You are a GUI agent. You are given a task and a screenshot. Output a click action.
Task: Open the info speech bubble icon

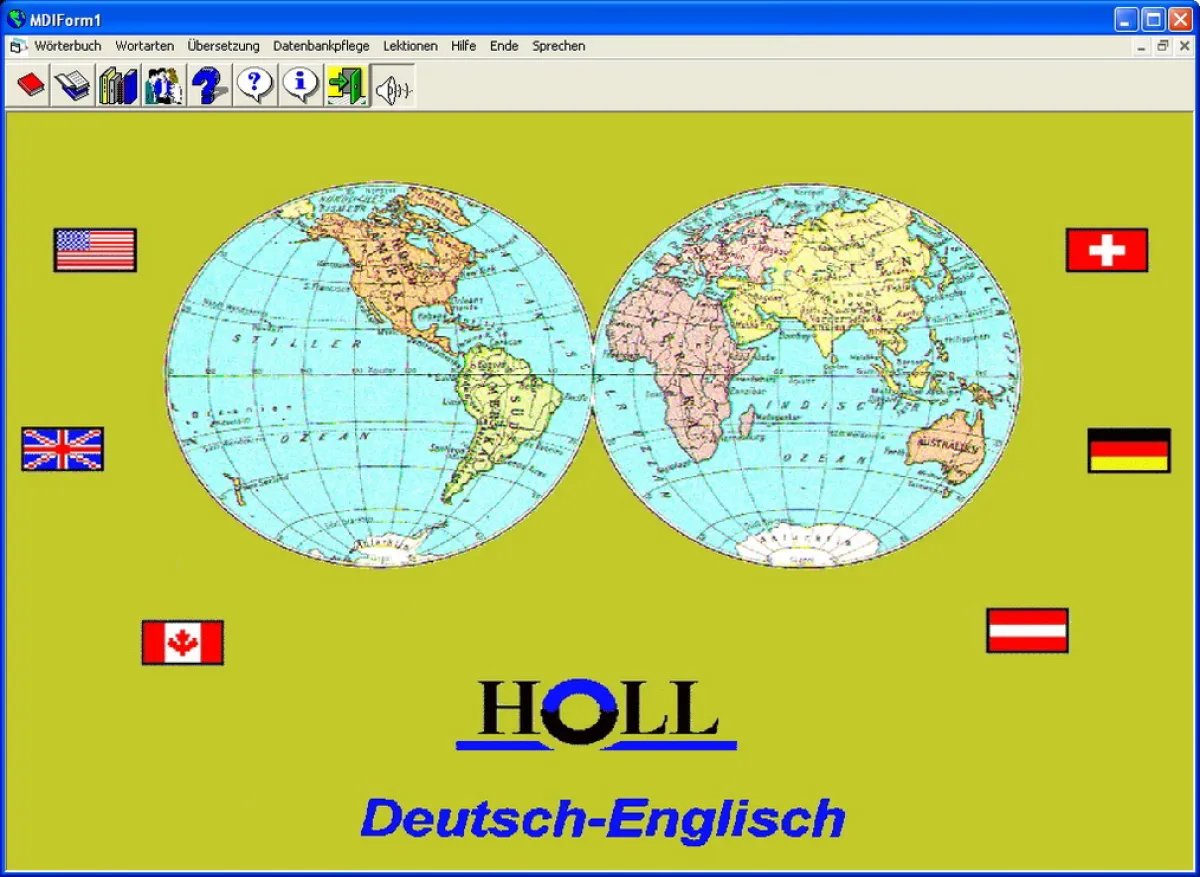point(301,86)
